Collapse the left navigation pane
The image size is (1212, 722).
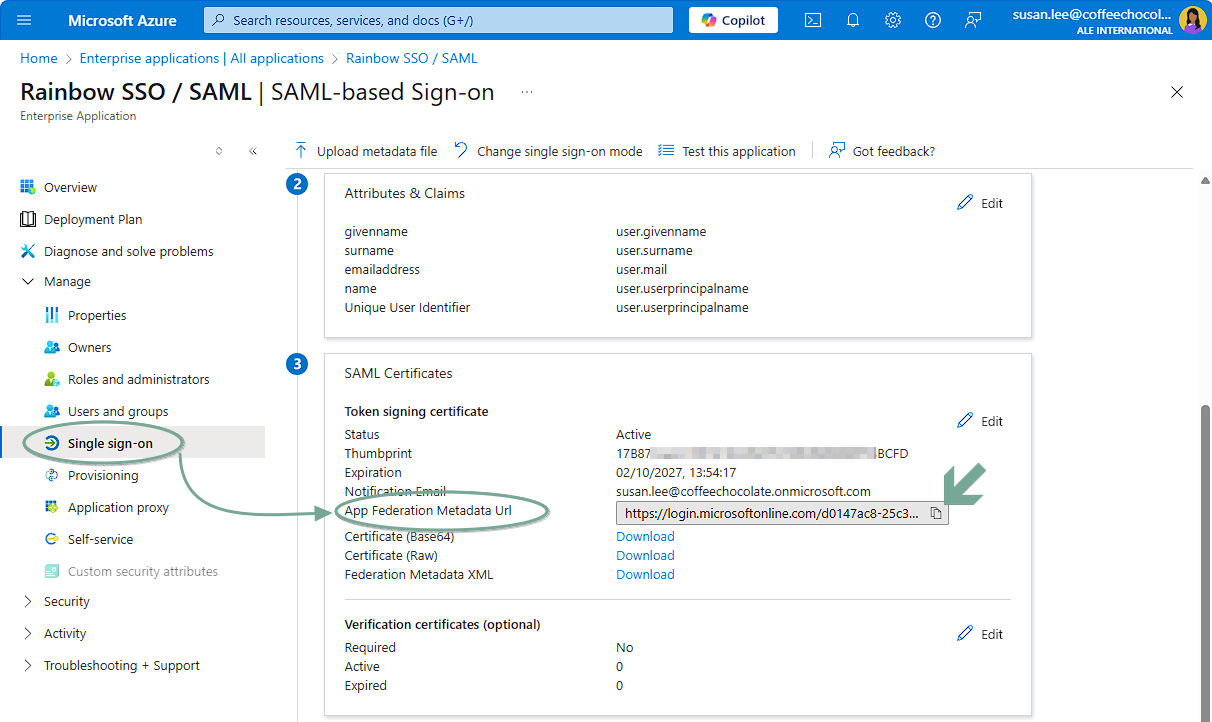pyautogui.click(x=253, y=151)
